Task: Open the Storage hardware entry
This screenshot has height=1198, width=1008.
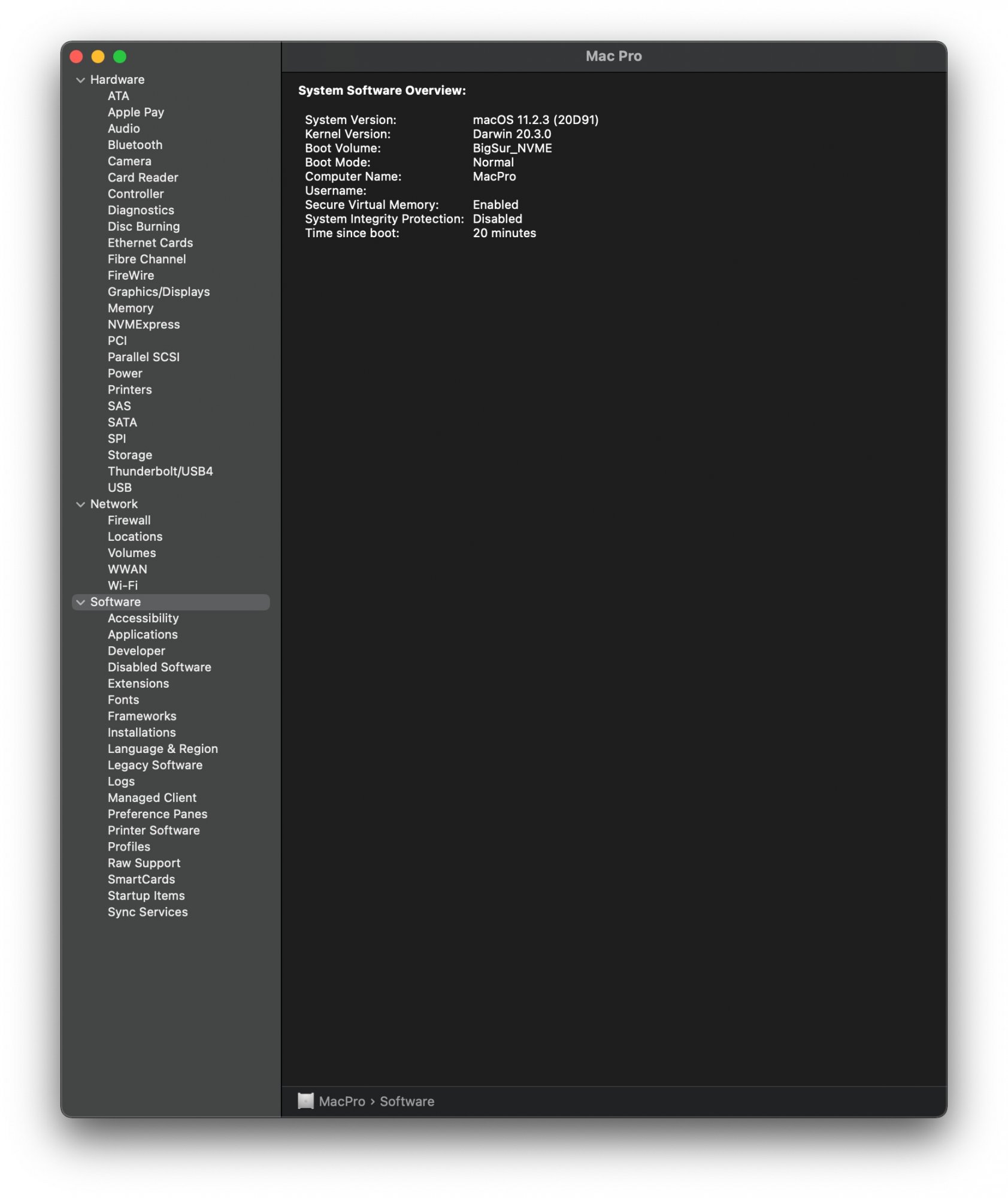Action: (130, 455)
